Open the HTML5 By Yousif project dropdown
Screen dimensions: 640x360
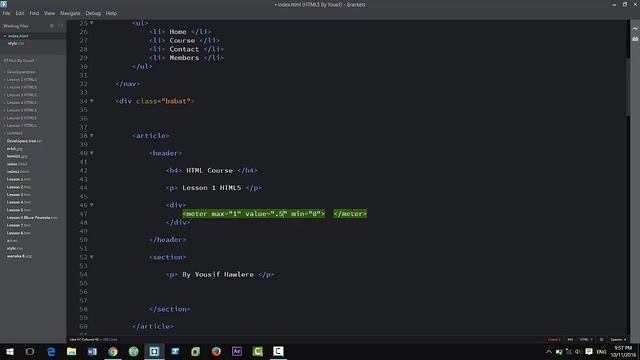point(19,60)
